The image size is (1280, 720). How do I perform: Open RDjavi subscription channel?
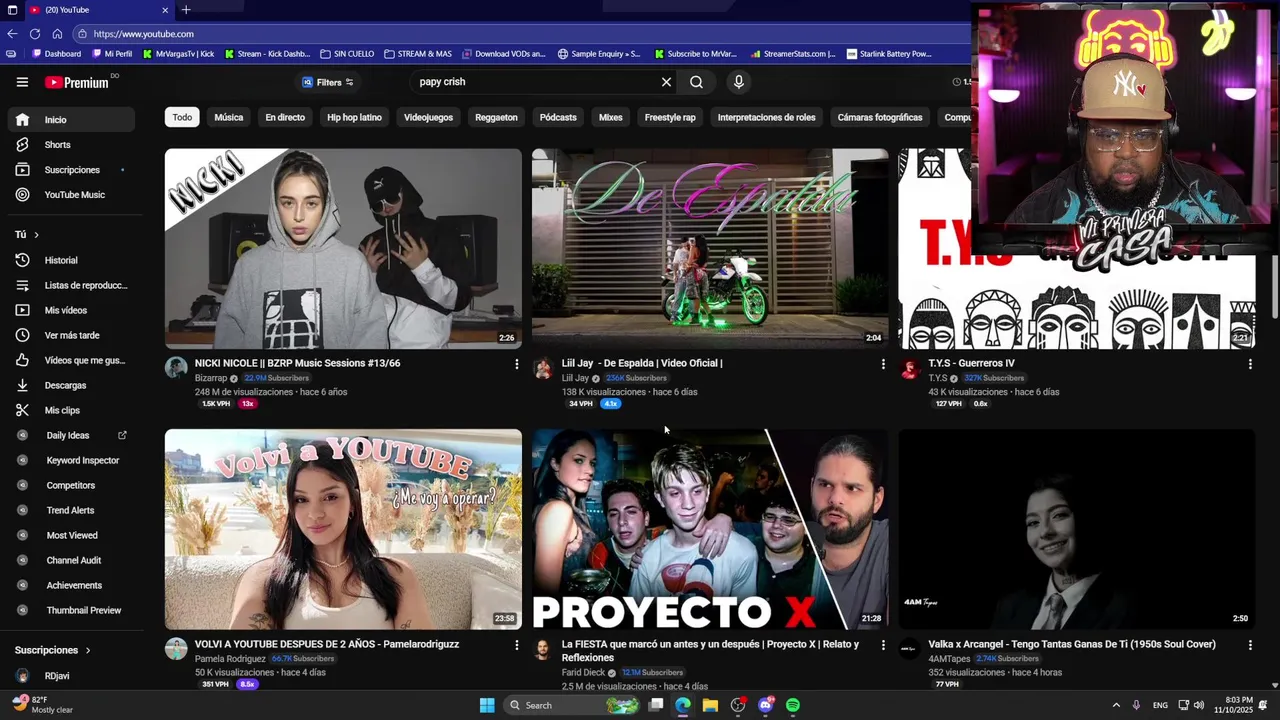point(69,676)
